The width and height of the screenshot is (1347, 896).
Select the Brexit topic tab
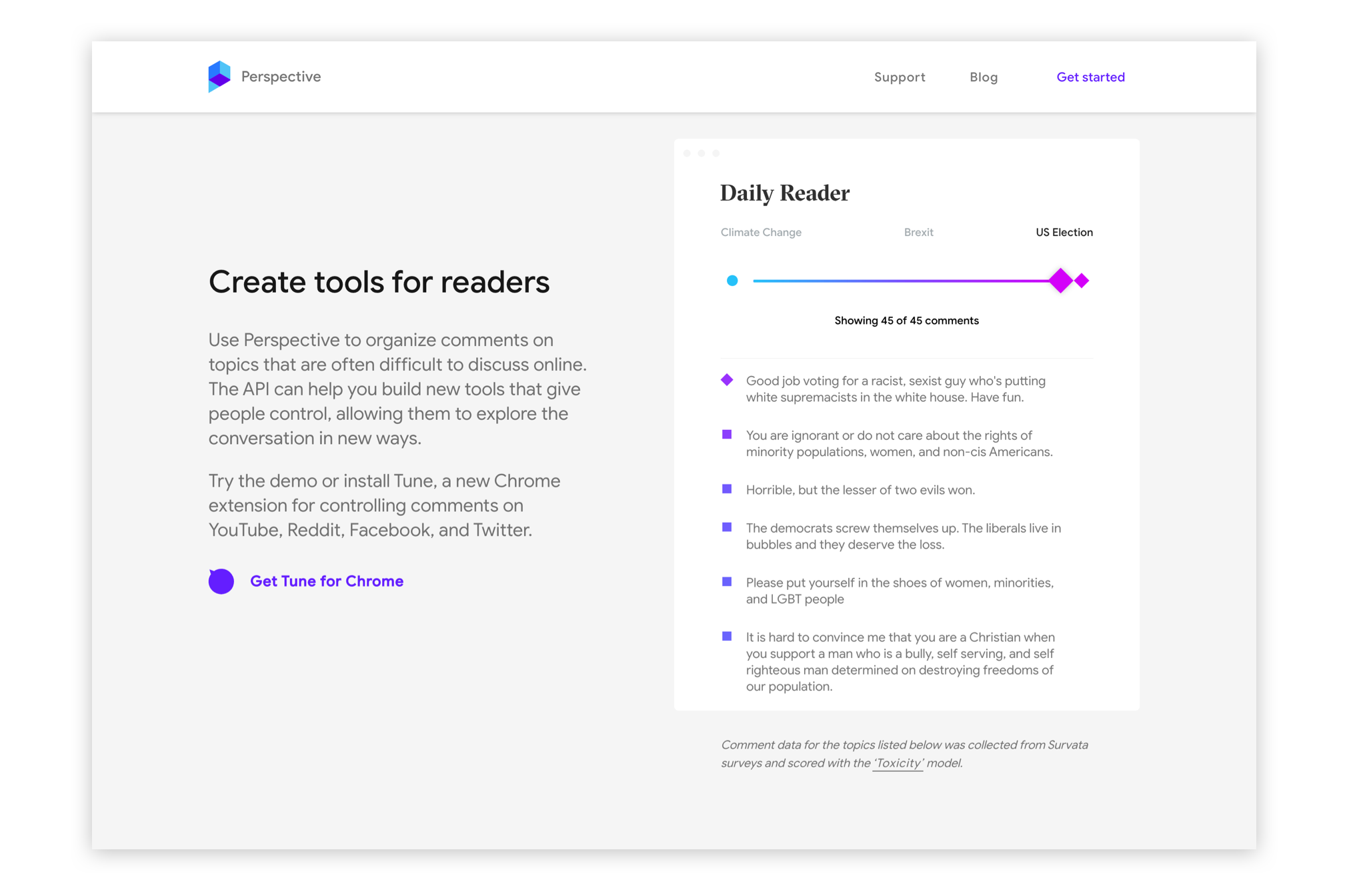pos(918,233)
